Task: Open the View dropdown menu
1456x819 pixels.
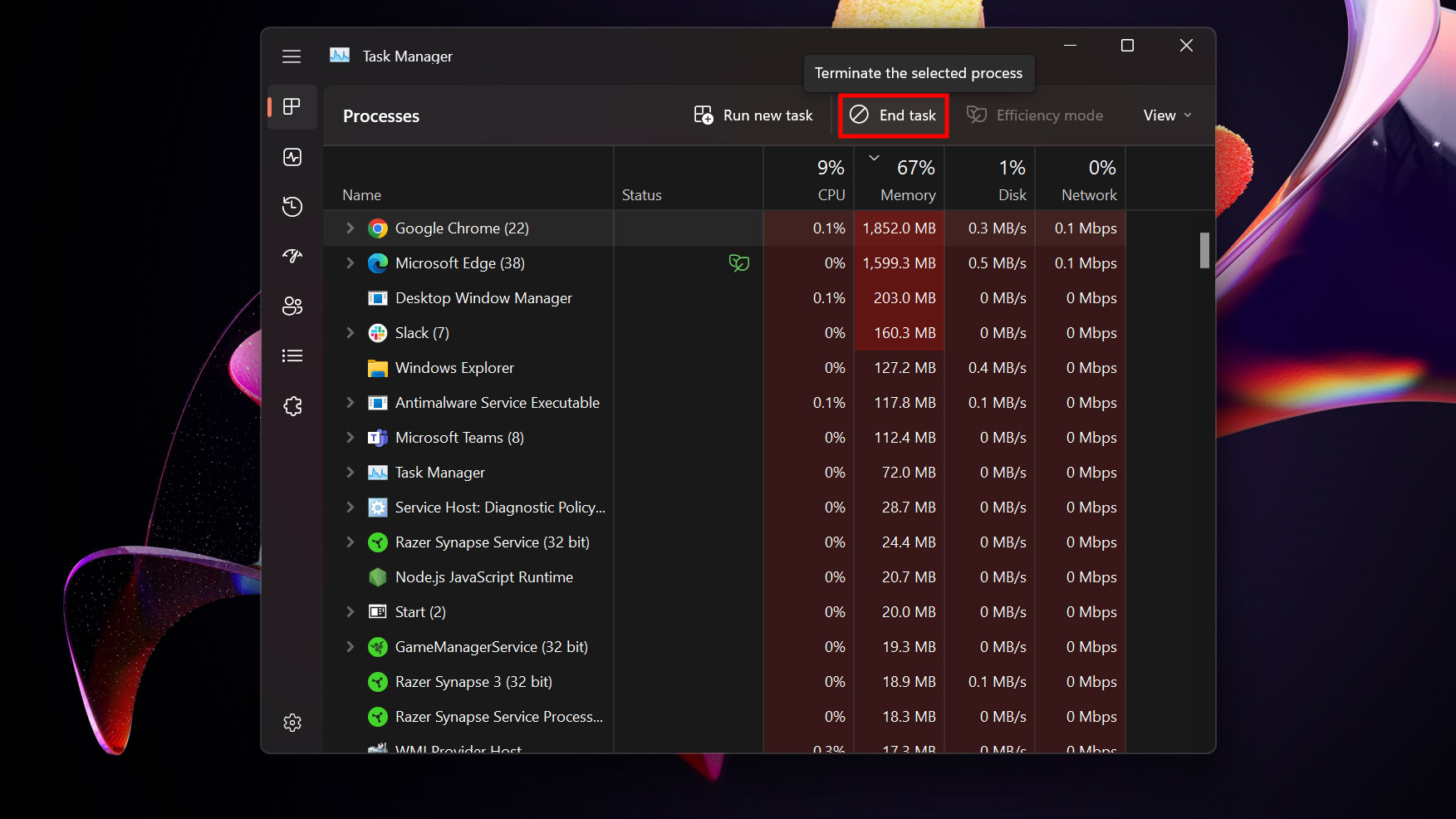Action: click(x=1167, y=115)
